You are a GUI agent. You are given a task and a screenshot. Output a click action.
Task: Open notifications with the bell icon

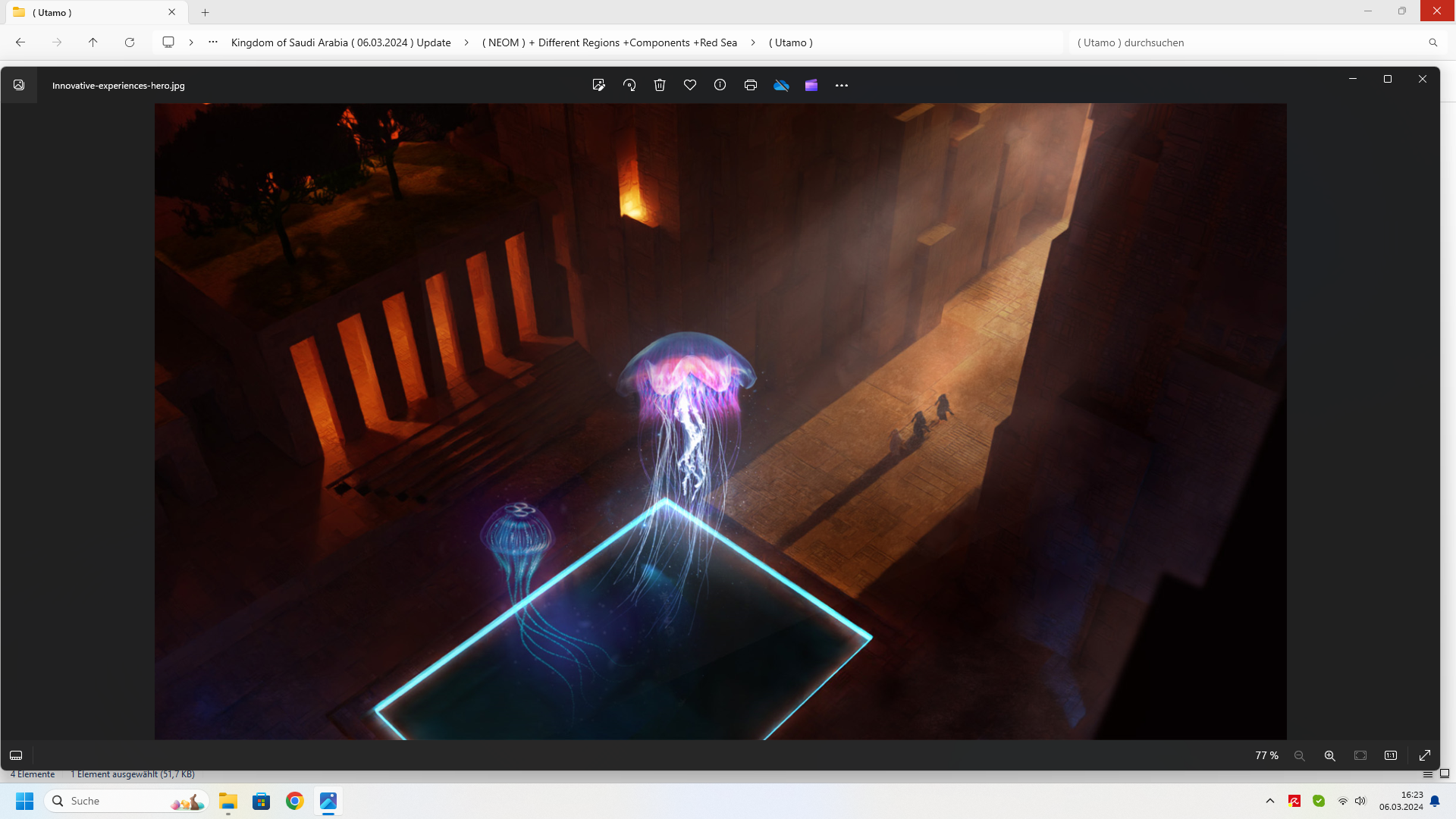coord(1435,801)
